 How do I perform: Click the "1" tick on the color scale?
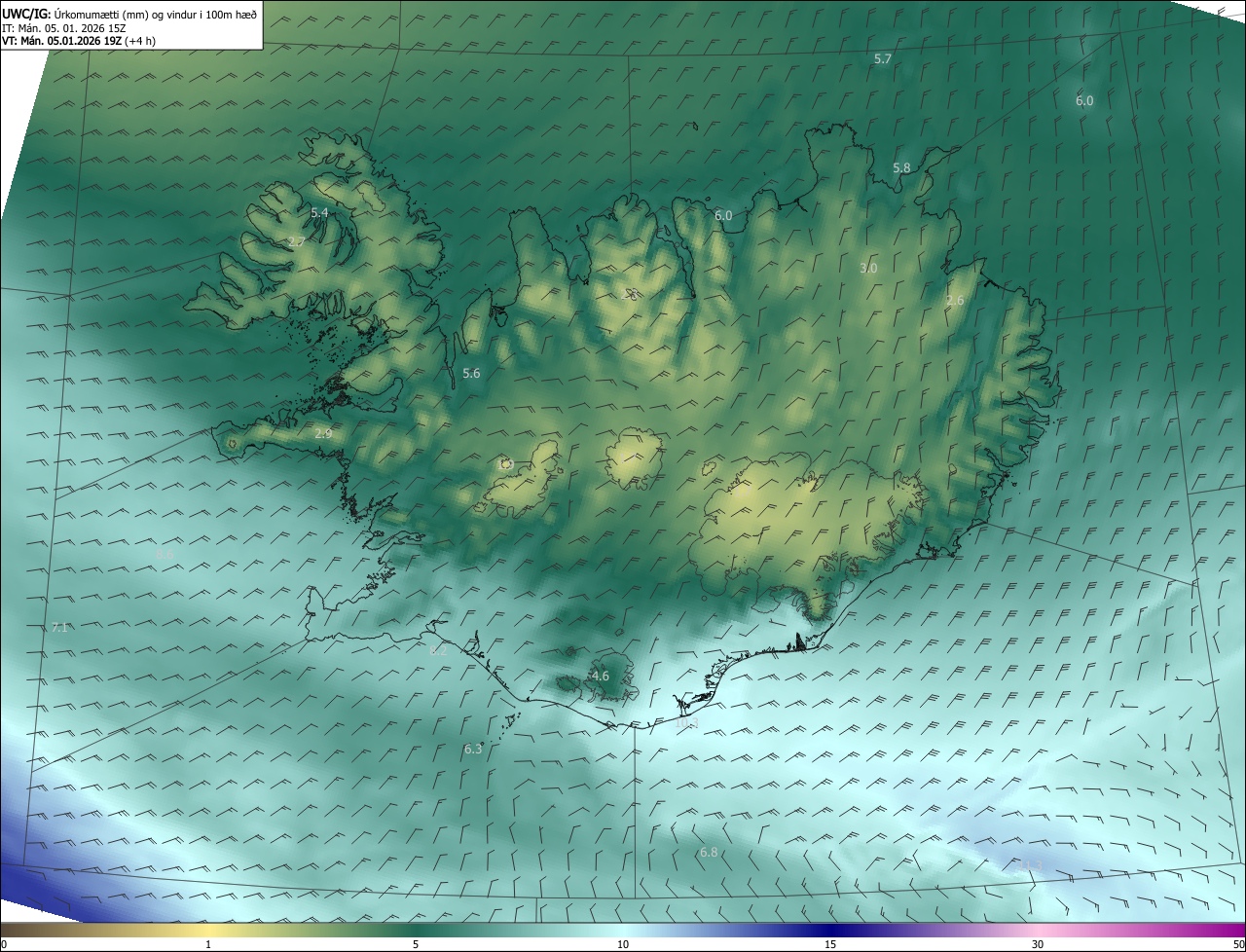208,944
